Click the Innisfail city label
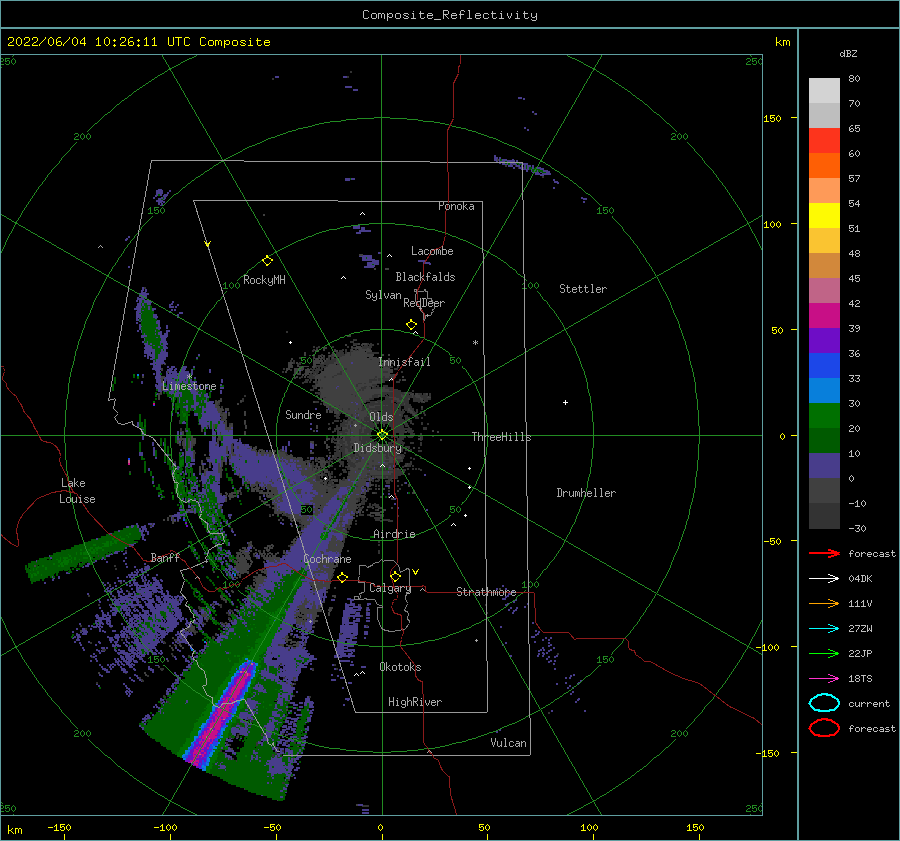 (x=404, y=362)
